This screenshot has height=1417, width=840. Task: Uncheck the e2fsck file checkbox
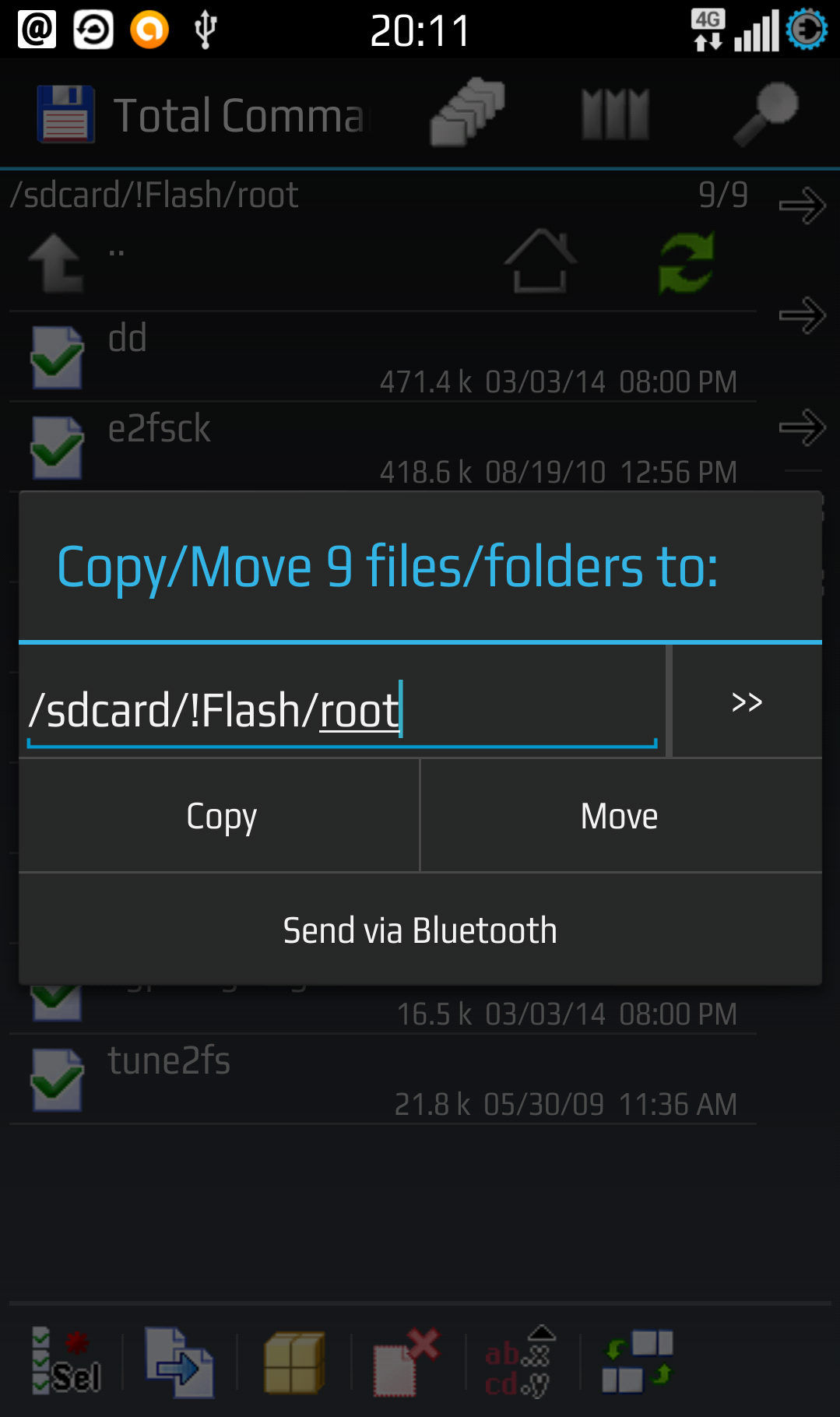[x=57, y=448]
